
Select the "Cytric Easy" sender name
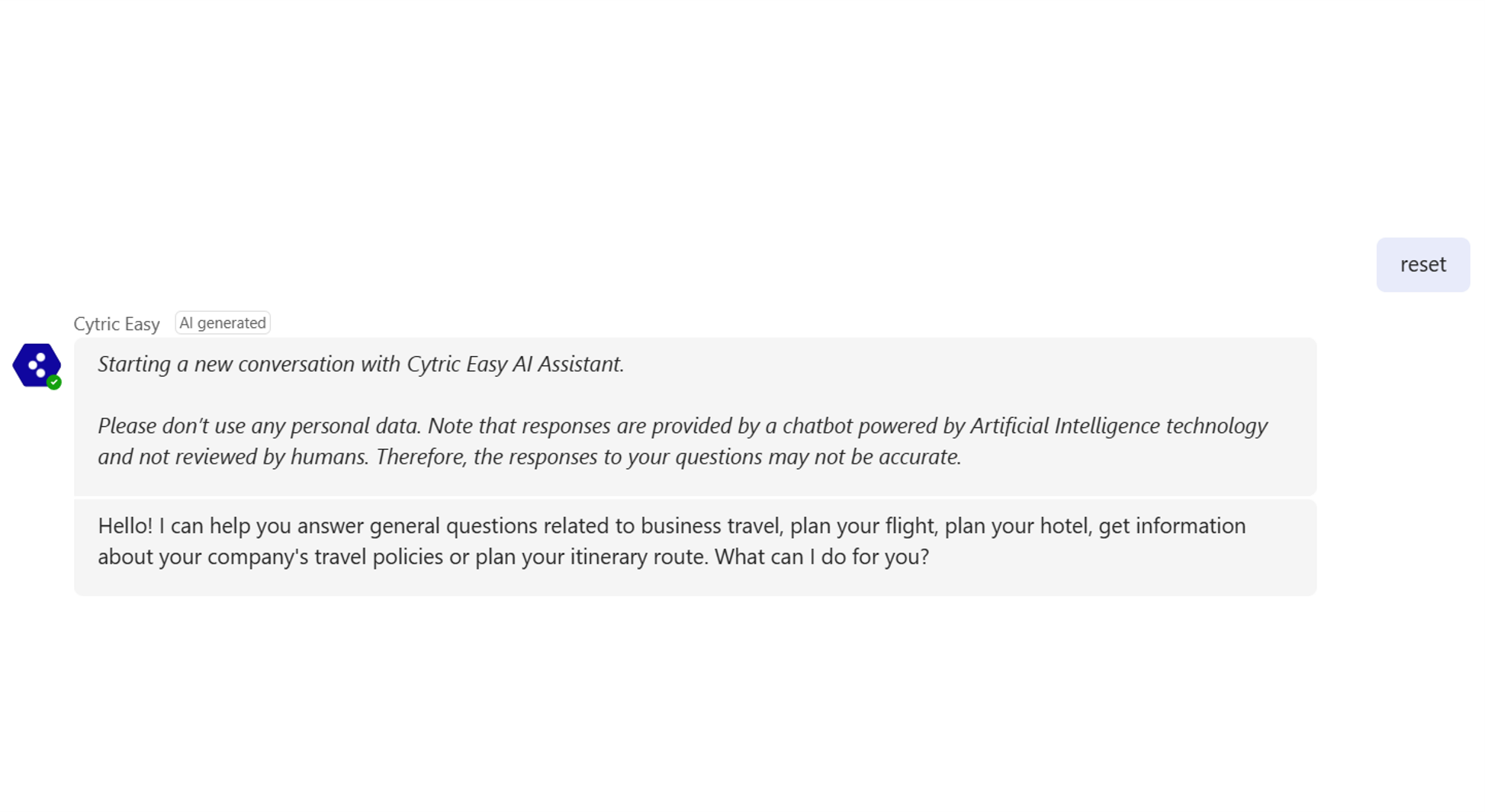117,324
